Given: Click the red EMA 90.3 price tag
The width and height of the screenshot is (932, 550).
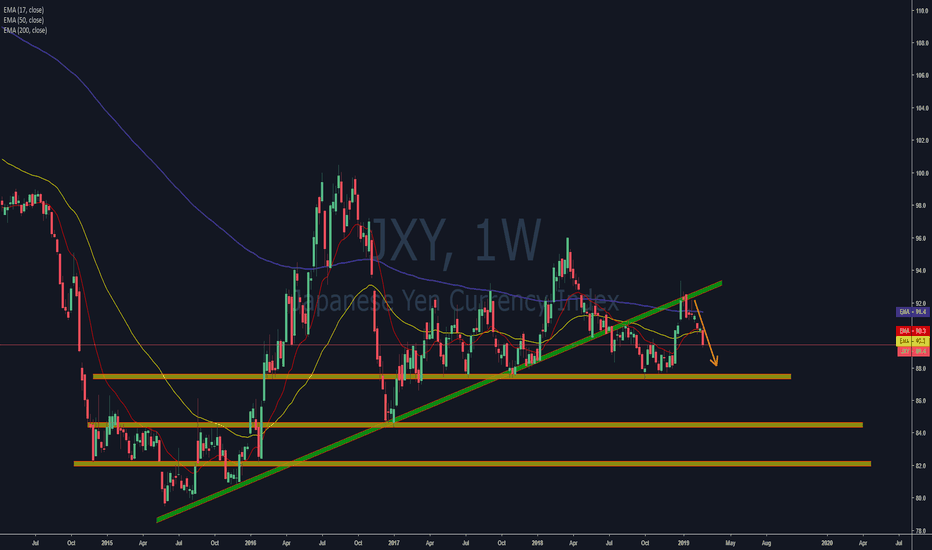Looking at the screenshot, I should [x=912, y=331].
